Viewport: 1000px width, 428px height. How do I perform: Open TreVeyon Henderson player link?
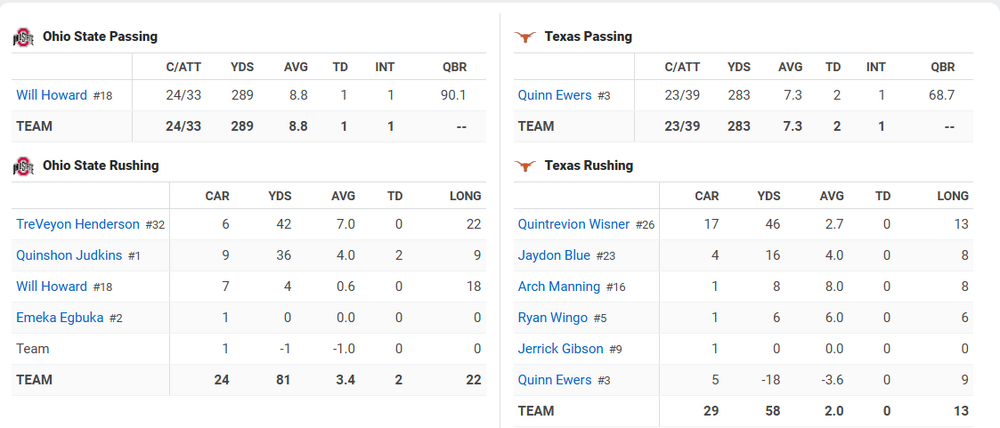pos(78,224)
